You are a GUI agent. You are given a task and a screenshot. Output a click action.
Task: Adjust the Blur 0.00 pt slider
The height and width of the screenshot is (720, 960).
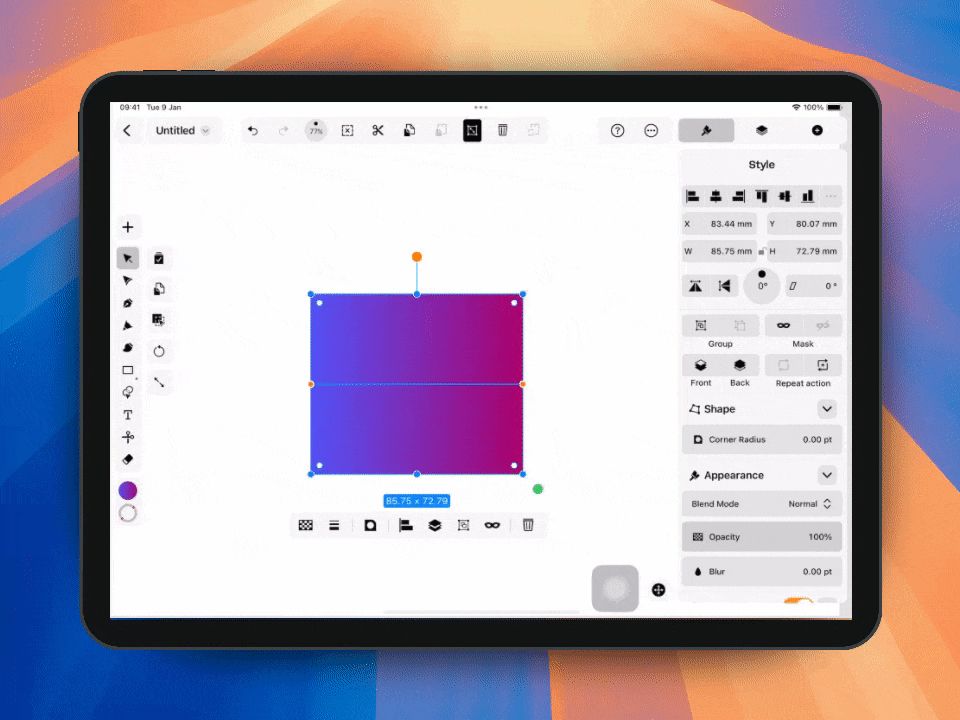[762, 572]
